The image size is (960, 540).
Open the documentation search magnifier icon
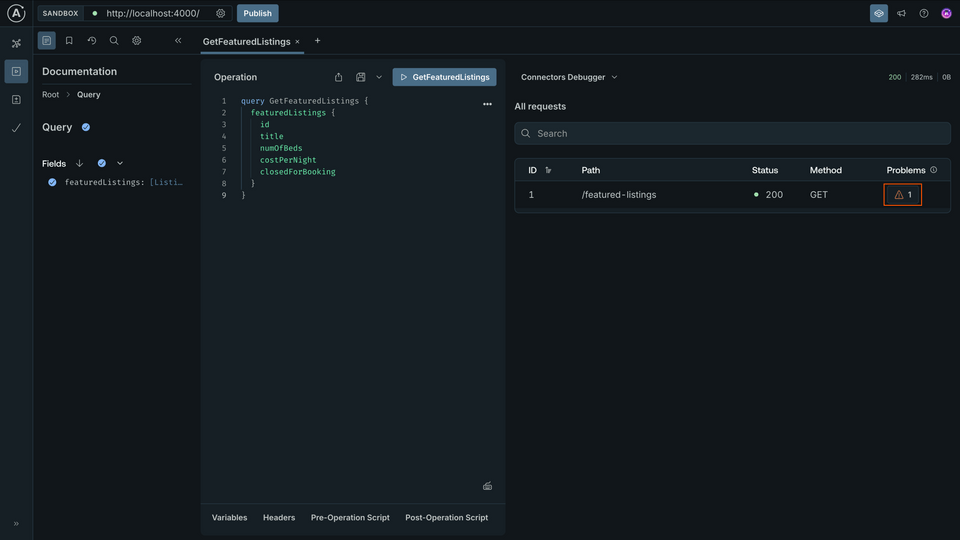pyautogui.click(x=114, y=41)
